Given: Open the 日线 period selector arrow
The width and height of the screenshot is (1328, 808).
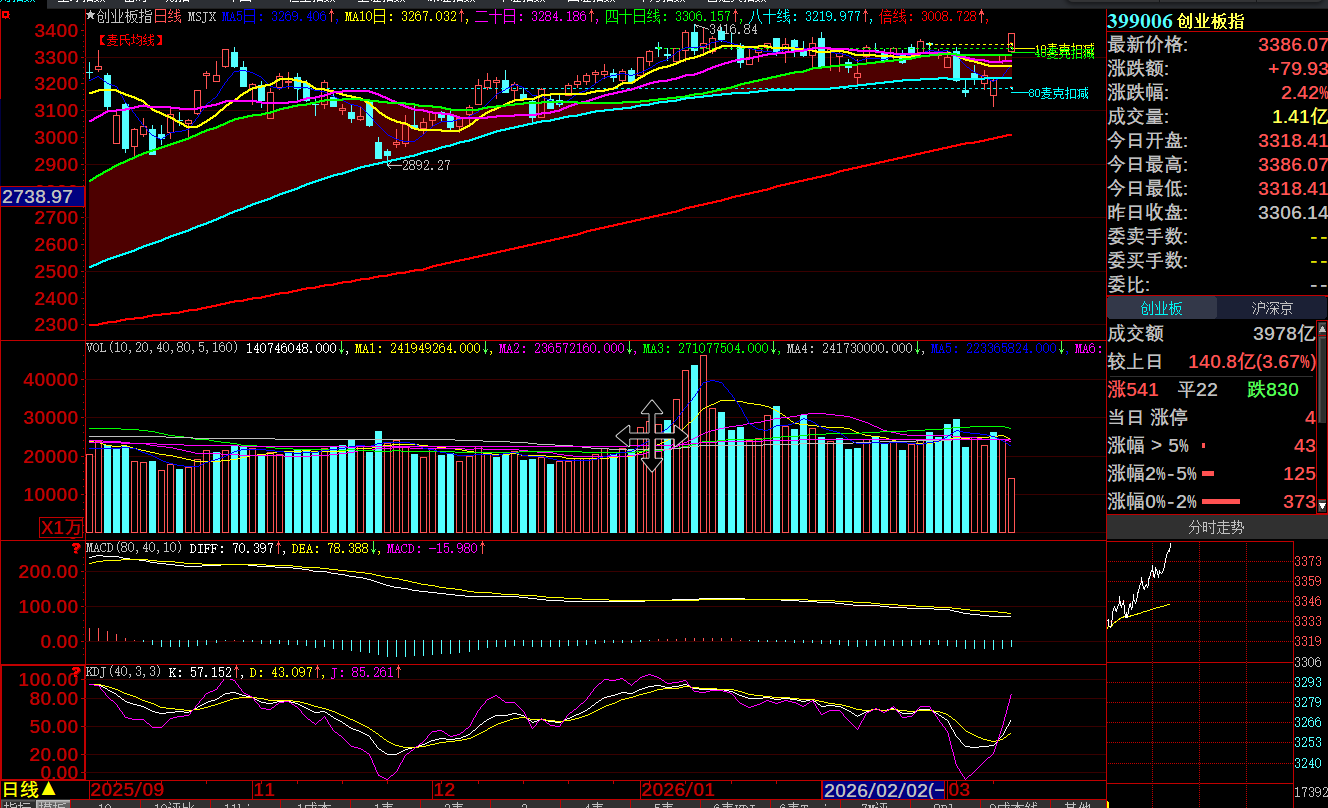Looking at the screenshot, I should [48, 790].
